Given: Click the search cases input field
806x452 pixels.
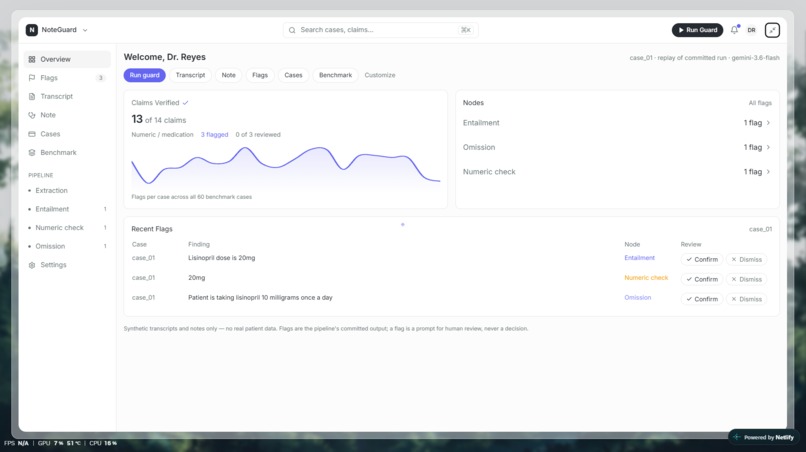Looking at the screenshot, I should (380, 30).
